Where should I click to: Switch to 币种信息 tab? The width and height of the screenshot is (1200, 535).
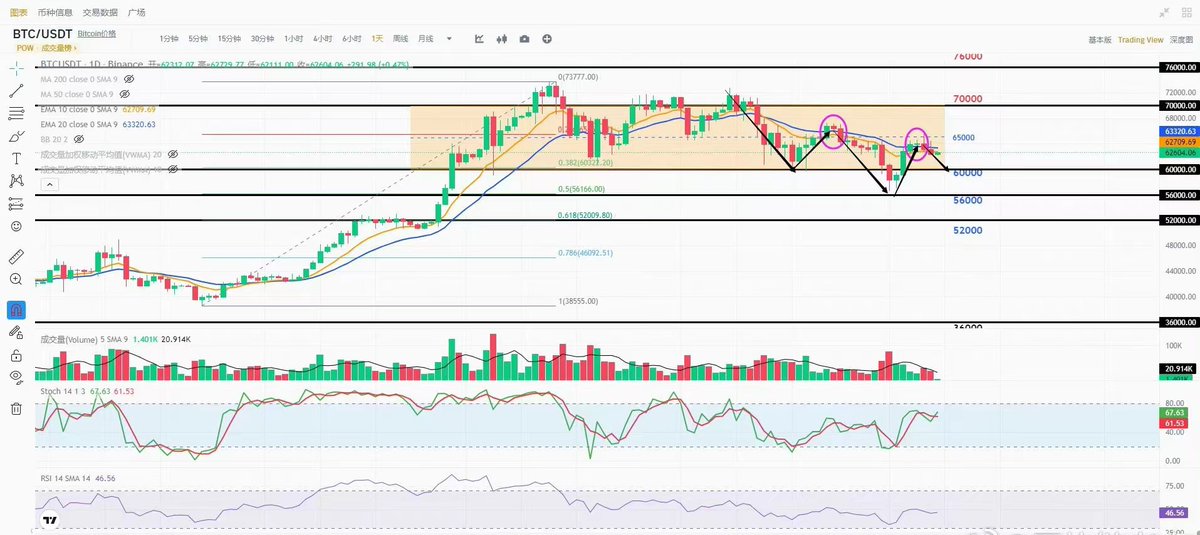(x=54, y=12)
